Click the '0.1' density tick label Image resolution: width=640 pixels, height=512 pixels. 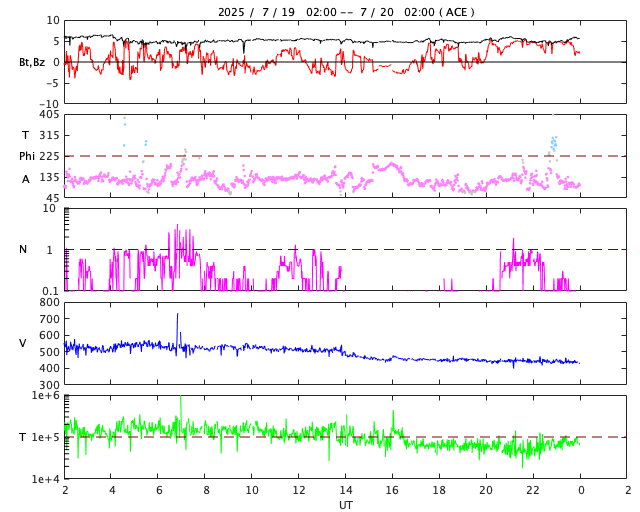pyautogui.click(x=50, y=291)
